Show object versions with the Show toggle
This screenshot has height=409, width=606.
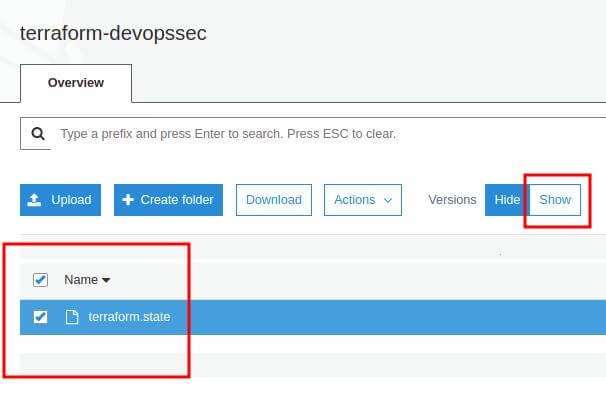tap(555, 200)
